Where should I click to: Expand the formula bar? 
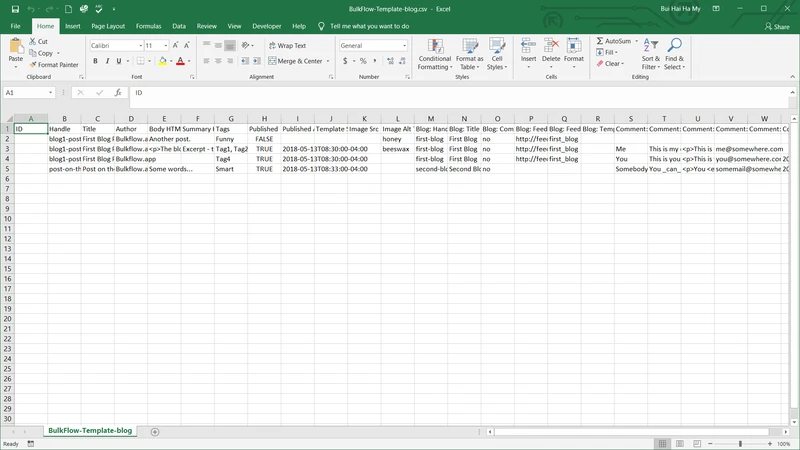click(792, 92)
